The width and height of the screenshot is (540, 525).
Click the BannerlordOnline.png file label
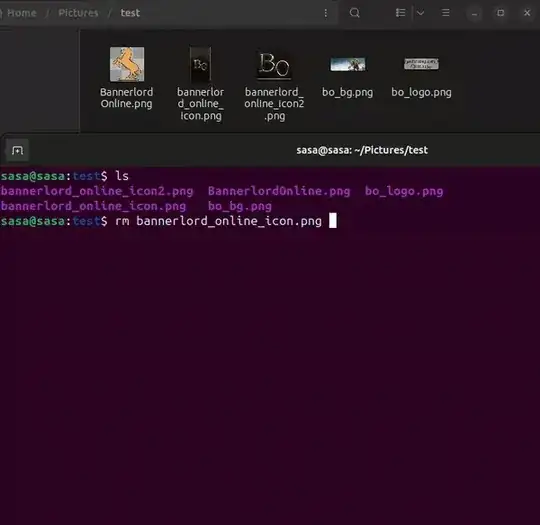(x=126, y=98)
